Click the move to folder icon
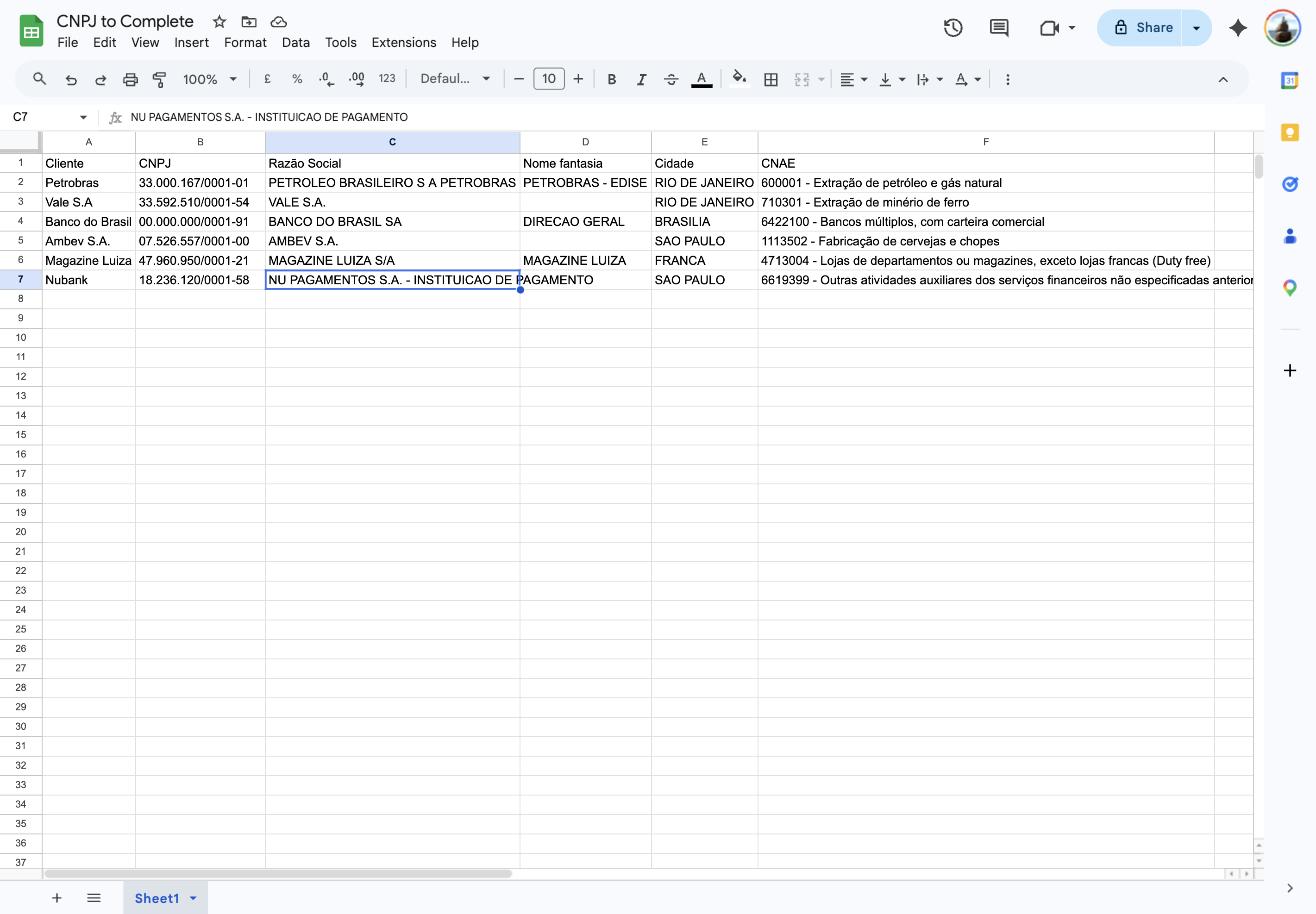Screen dimensions: 1316x914 (249, 22)
